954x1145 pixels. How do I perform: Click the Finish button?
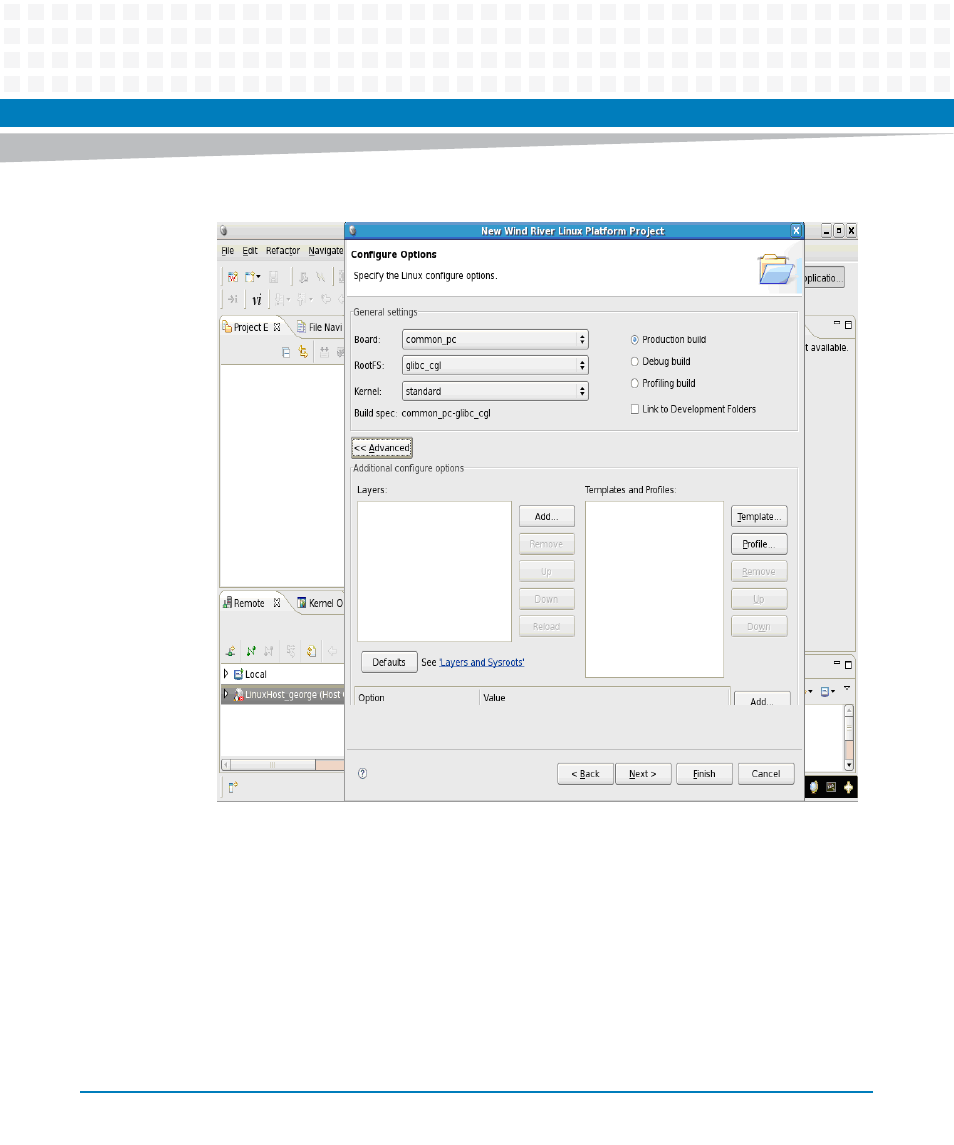point(704,774)
